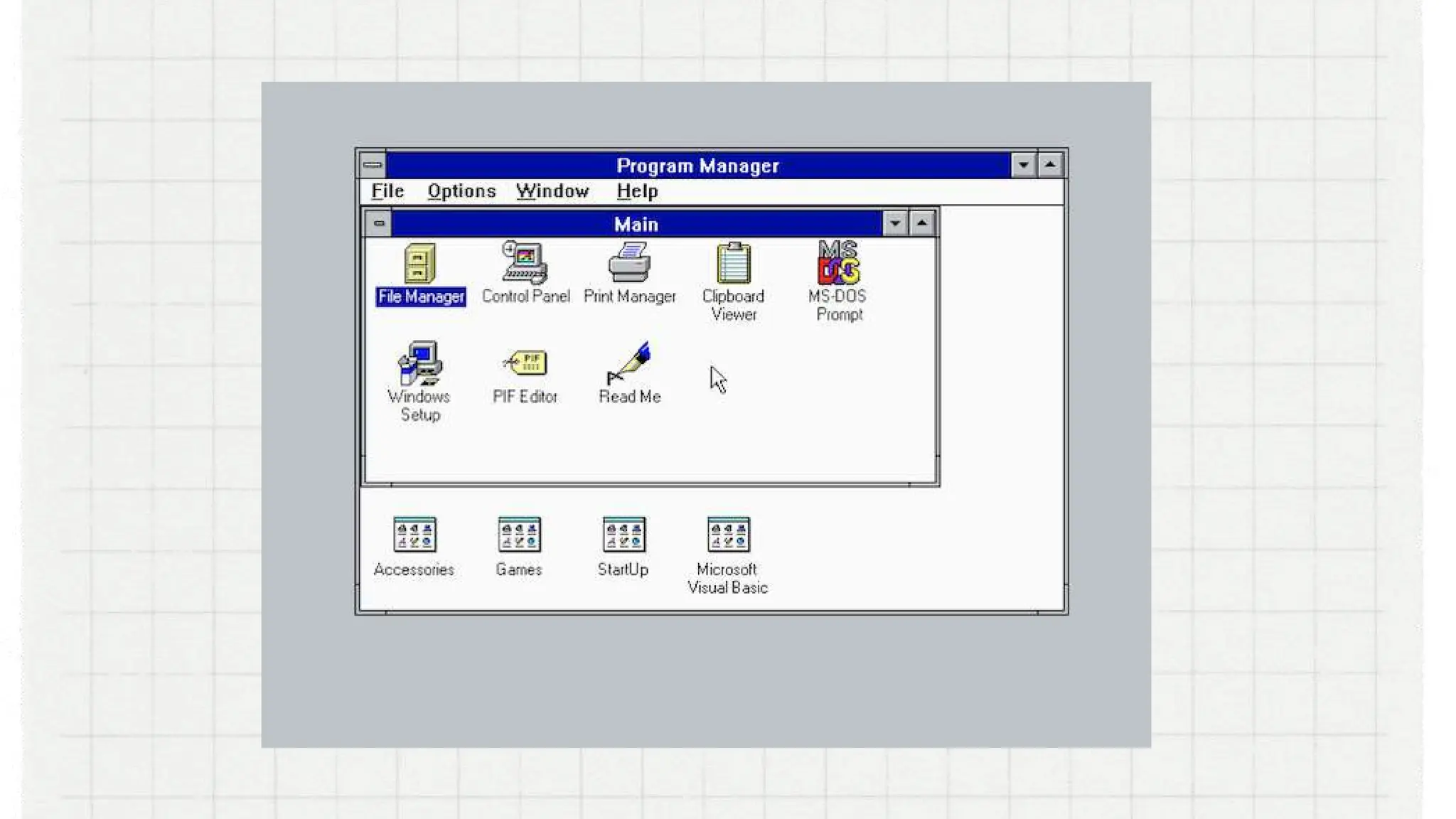Select the MS-DOS Prompt icon
This screenshot has height=819, width=1456.
coord(838,262)
